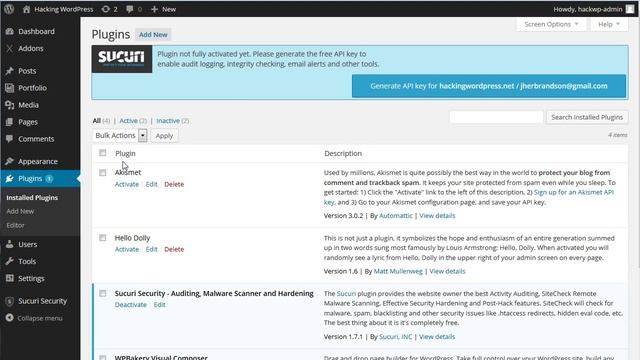Open Sucuri, INC author link
The height and width of the screenshot is (360, 640).
point(396,337)
